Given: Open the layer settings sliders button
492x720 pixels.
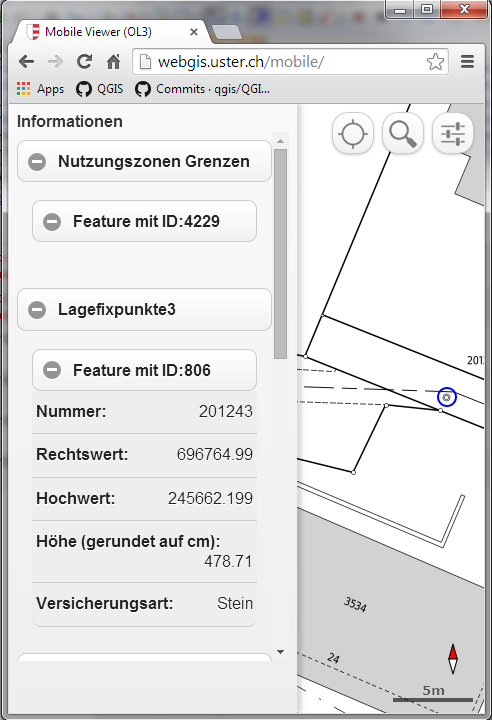Looking at the screenshot, I should coord(452,134).
